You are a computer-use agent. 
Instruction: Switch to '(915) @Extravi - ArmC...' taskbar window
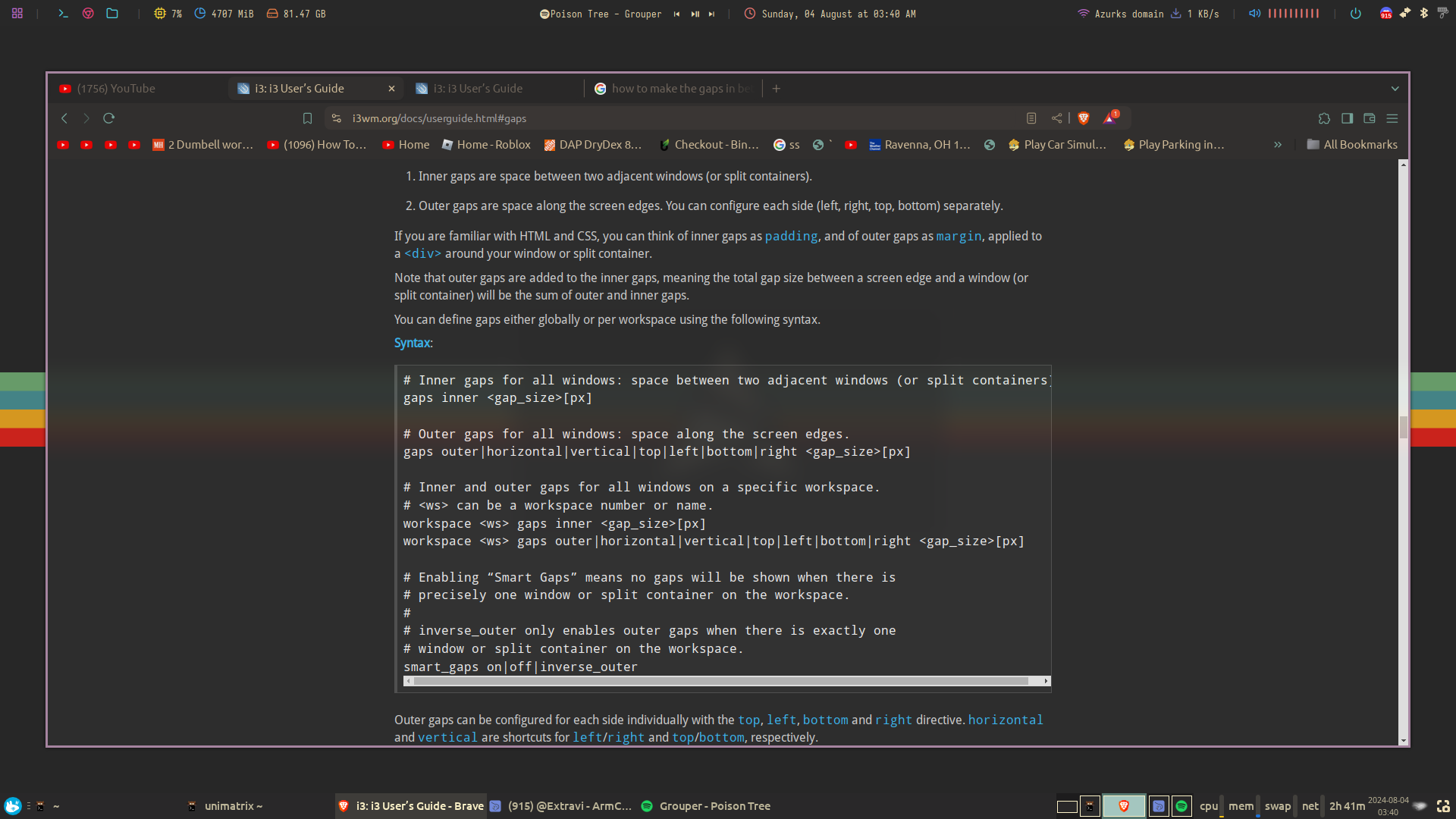tap(561, 806)
